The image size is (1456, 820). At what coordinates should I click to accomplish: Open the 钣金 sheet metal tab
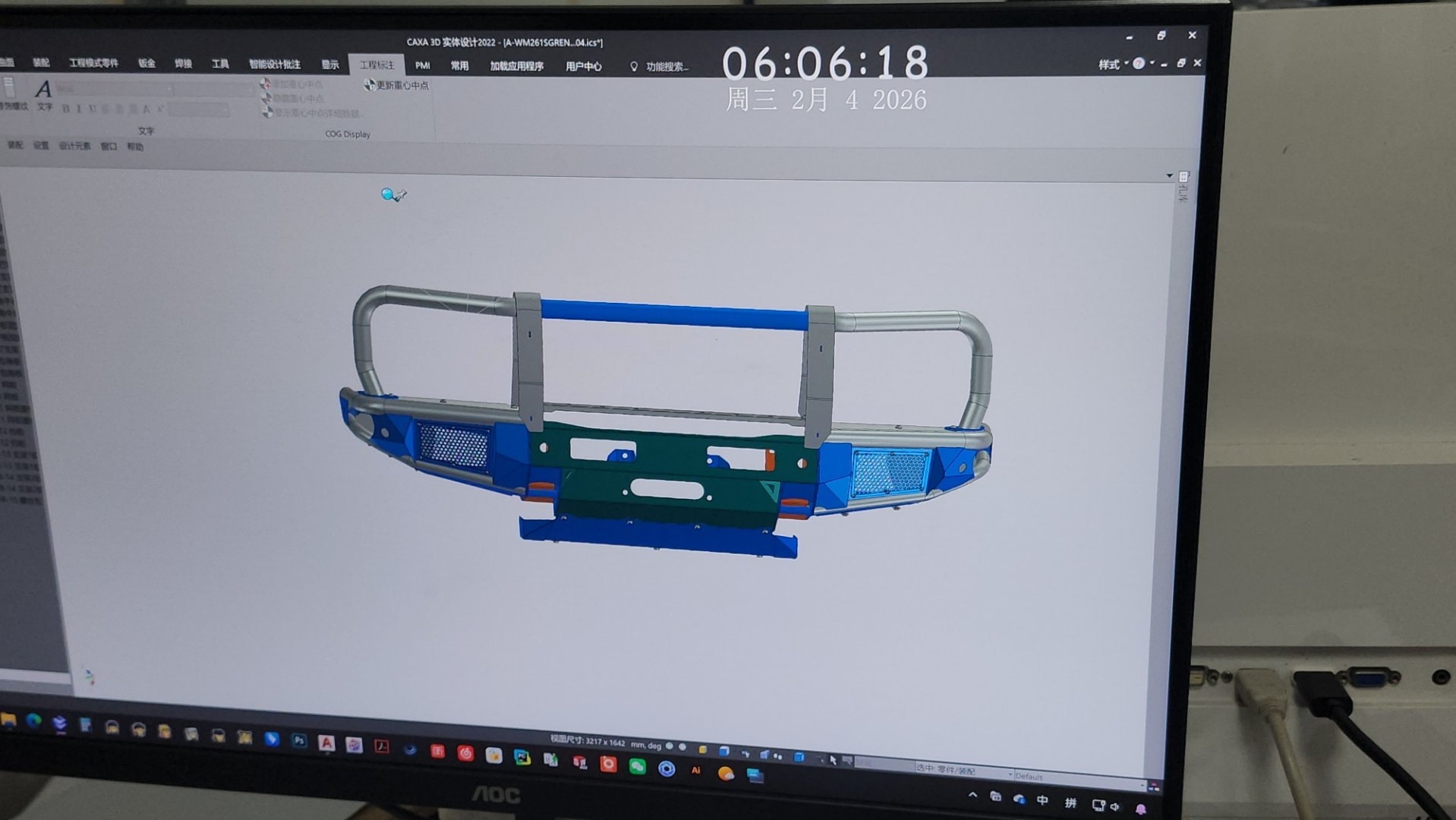click(147, 64)
